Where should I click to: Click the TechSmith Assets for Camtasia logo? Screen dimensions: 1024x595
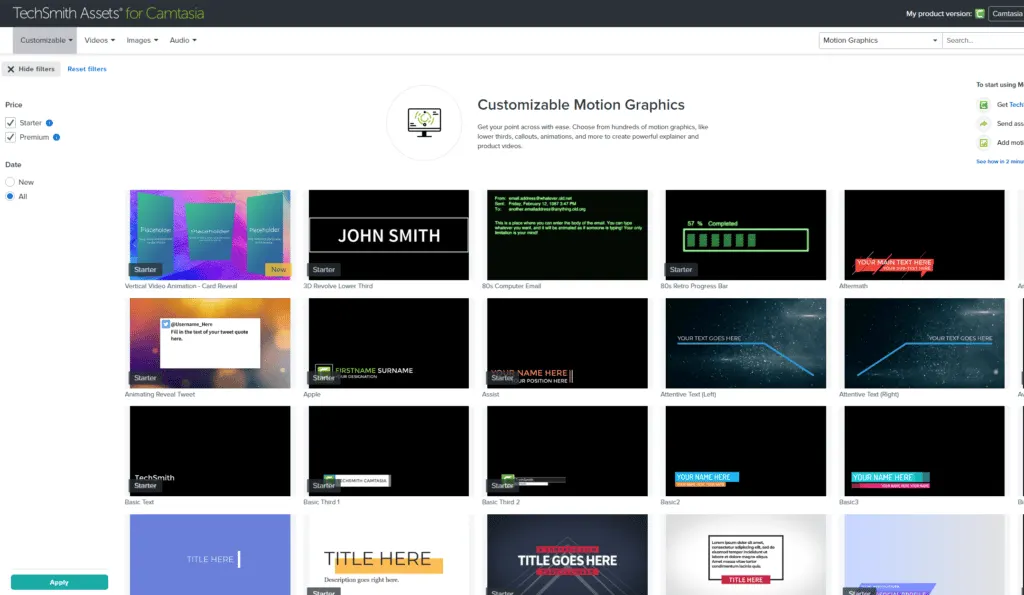108,13
